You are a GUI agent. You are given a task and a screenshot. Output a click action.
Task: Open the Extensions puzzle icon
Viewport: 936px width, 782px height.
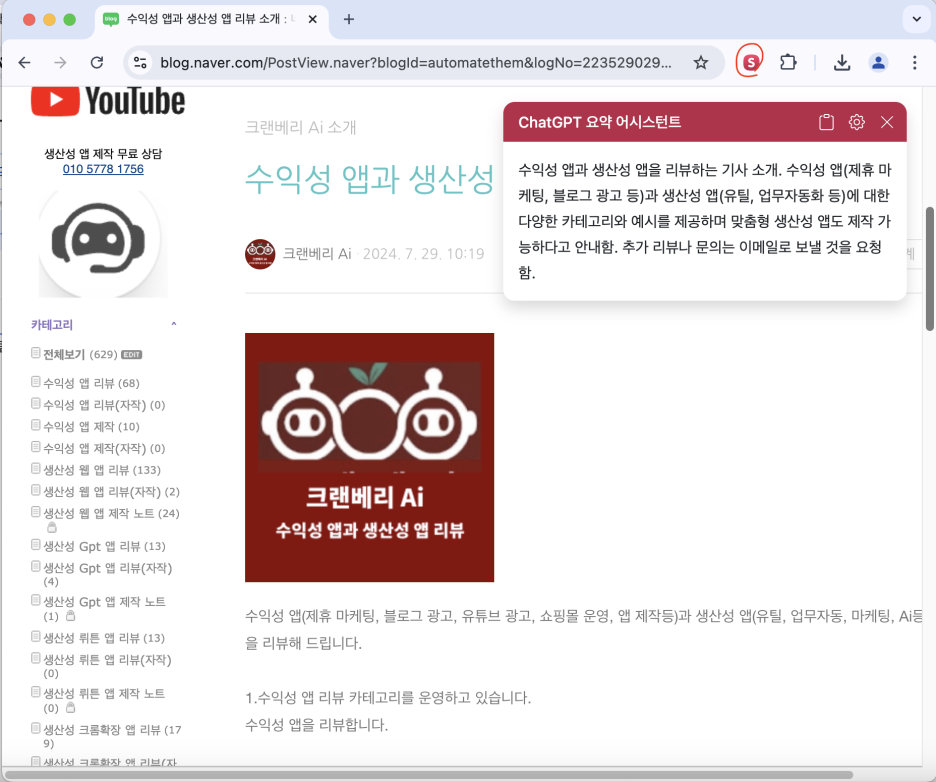point(788,63)
